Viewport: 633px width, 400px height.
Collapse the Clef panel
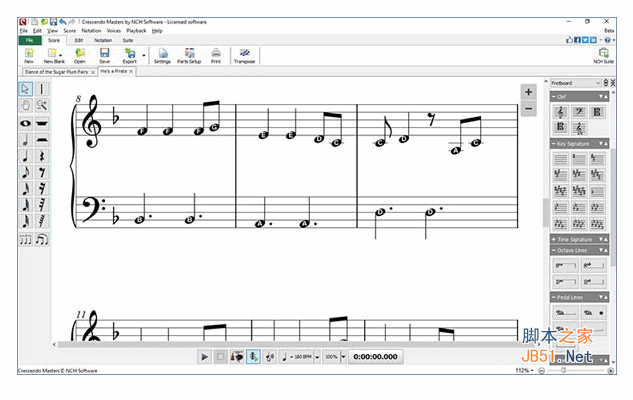554,97
